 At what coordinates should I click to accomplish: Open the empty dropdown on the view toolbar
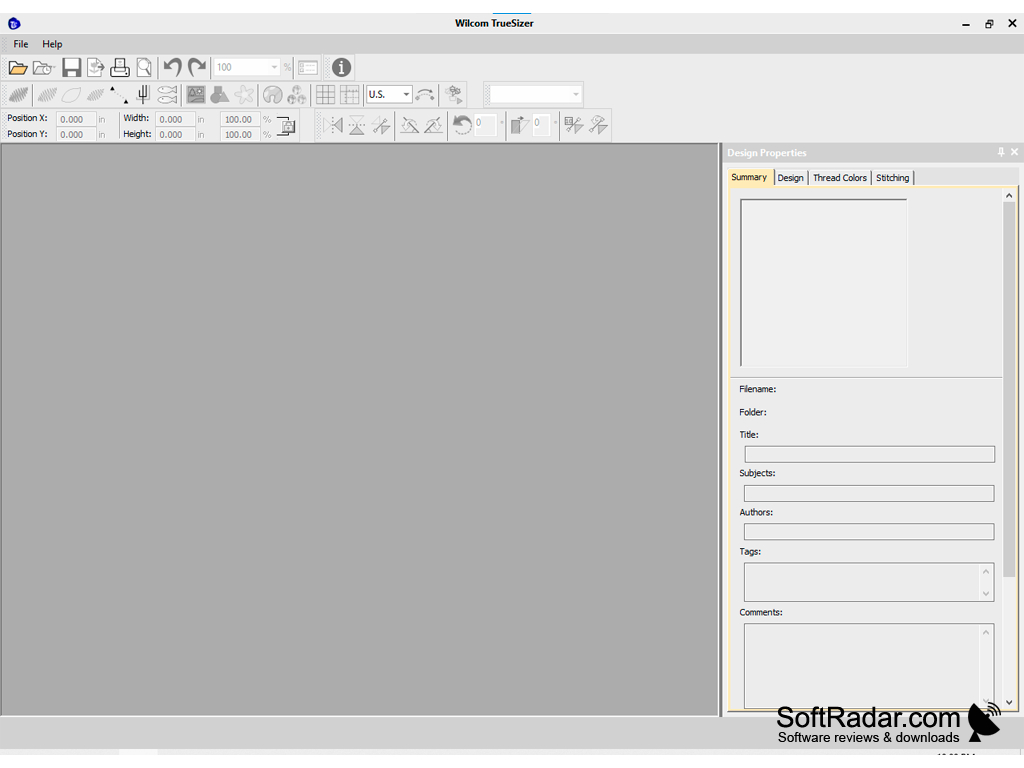(534, 95)
